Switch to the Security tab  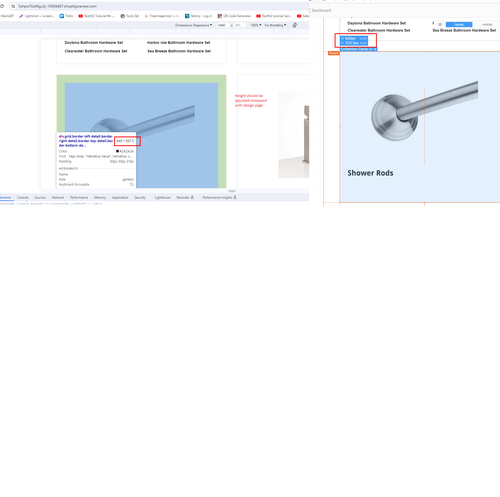point(140,197)
